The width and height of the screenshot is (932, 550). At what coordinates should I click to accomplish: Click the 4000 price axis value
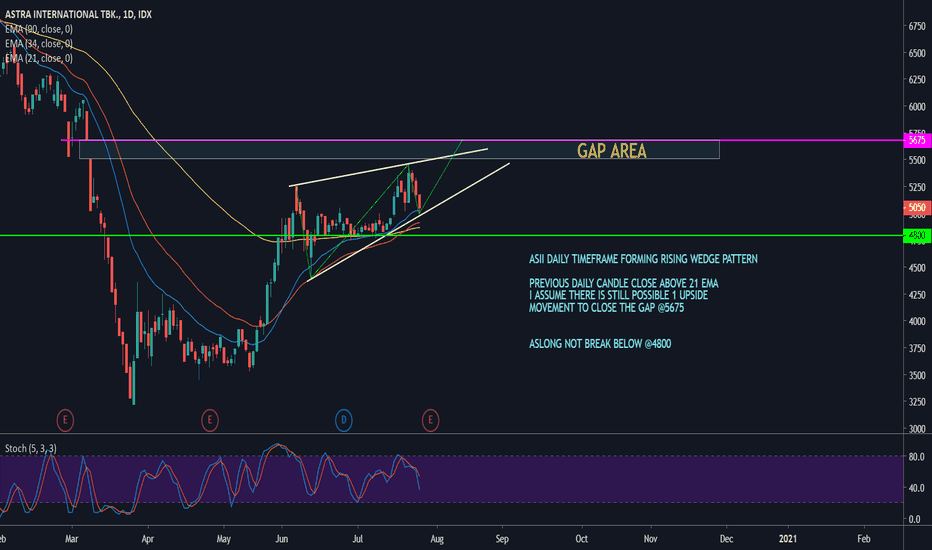[x=917, y=321]
